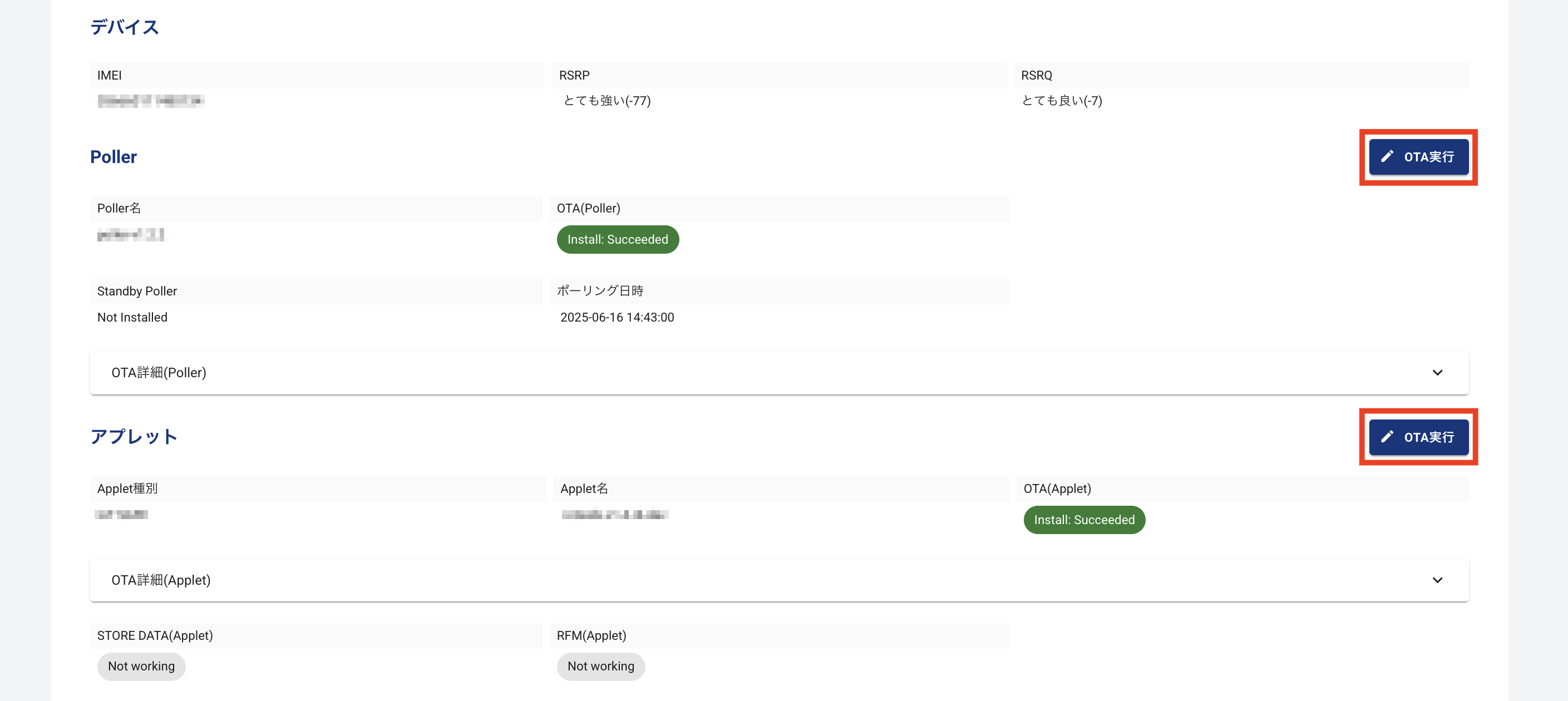Click the Install: Succeeded badge under OTA(Poller)

617,240
